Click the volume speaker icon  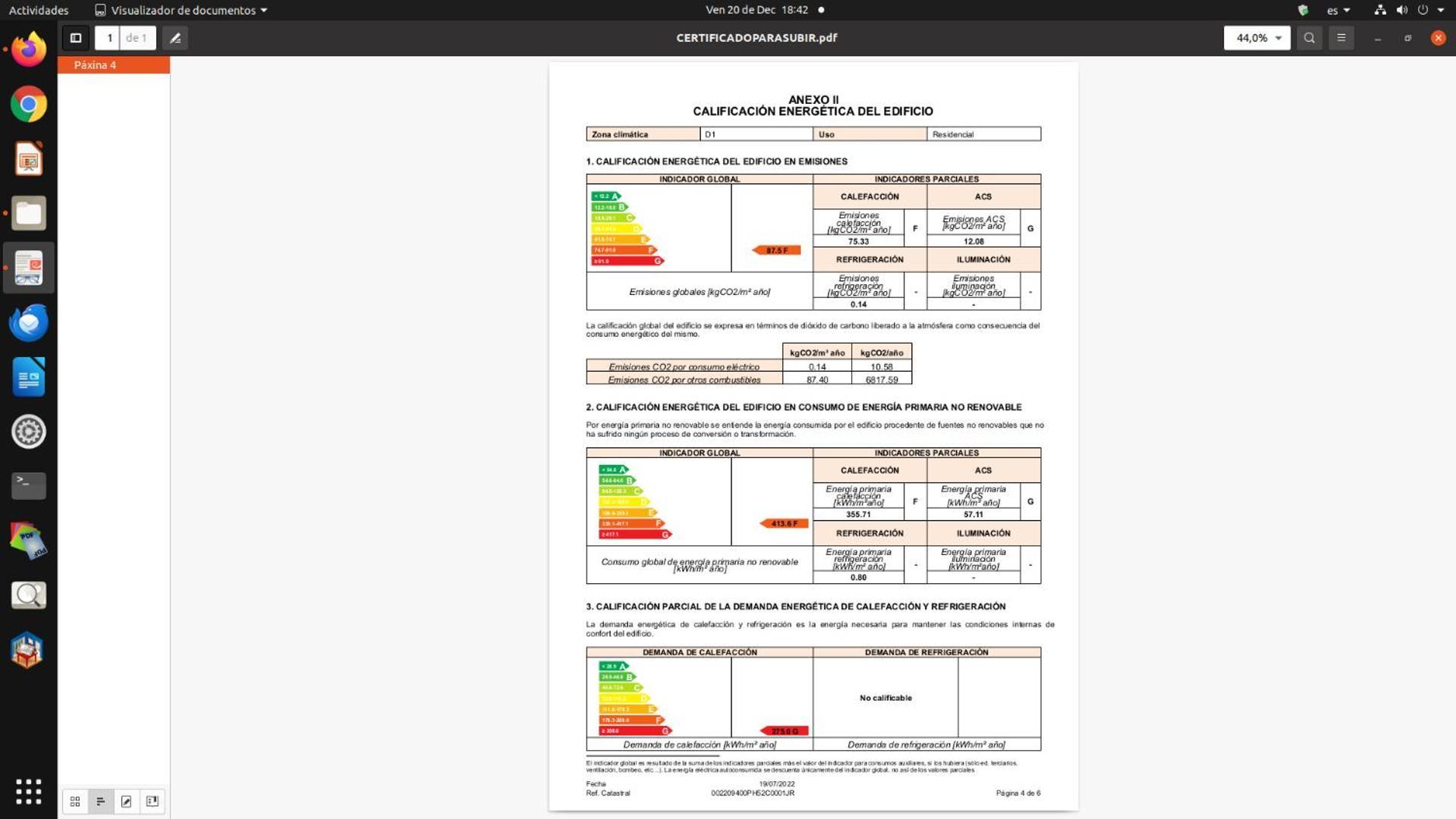click(1401, 10)
